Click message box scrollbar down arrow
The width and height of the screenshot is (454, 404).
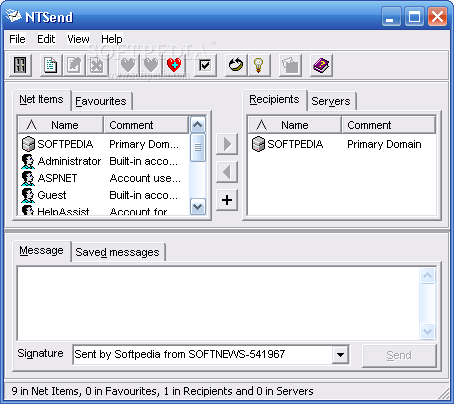coord(428,331)
